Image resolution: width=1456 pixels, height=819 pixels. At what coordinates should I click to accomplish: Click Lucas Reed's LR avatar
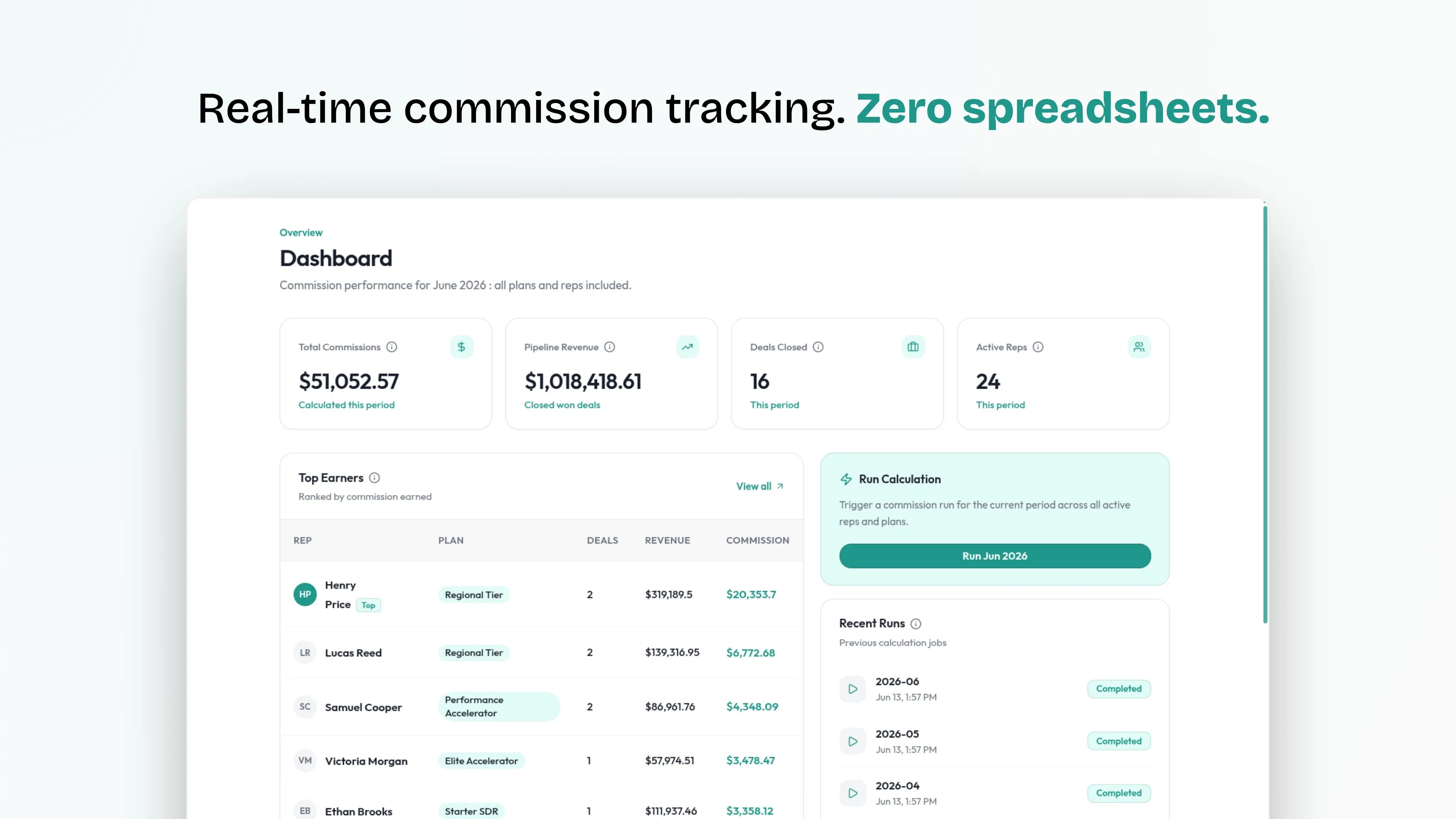(305, 653)
